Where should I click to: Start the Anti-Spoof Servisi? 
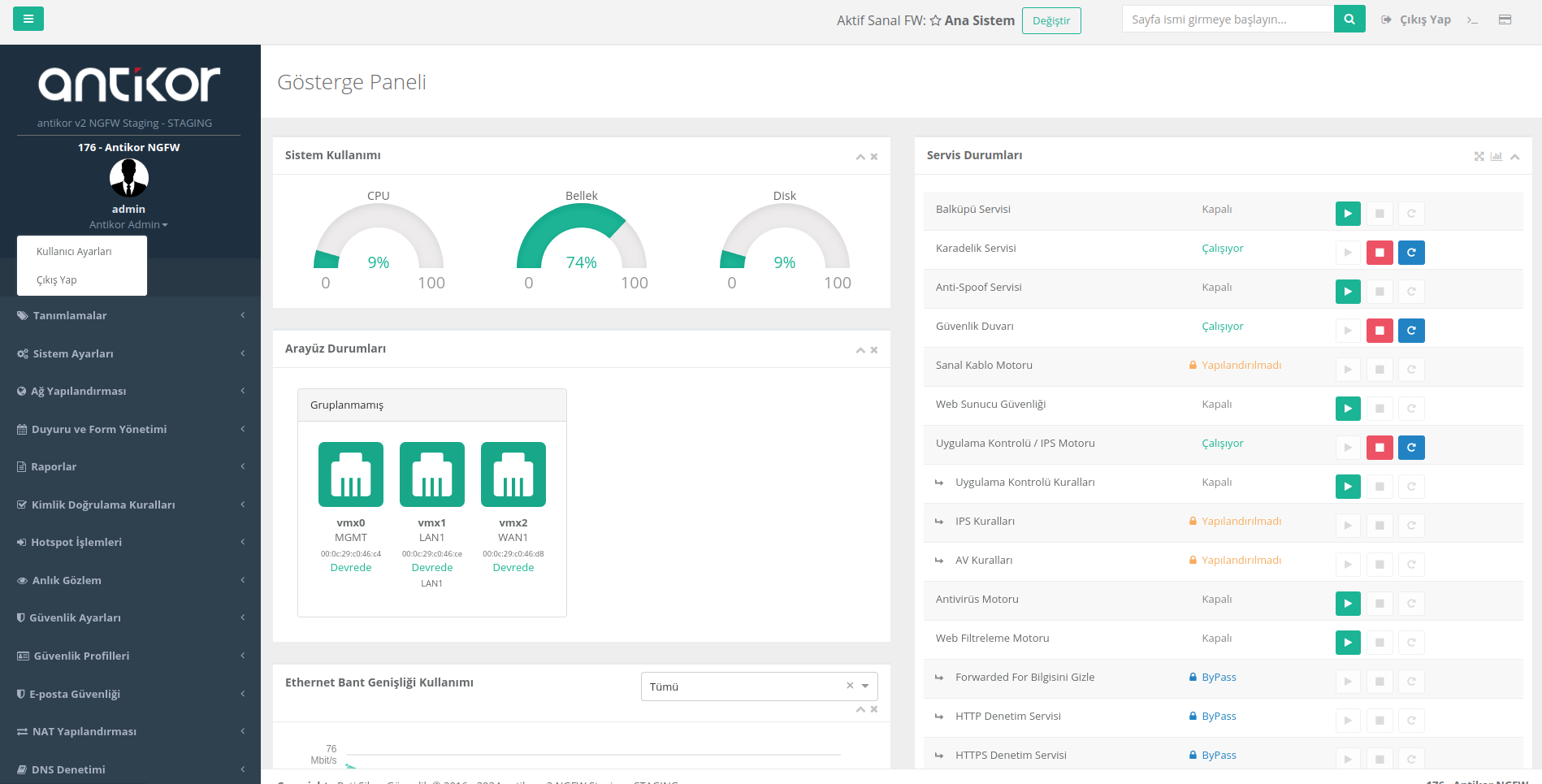click(x=1348, y=292)
